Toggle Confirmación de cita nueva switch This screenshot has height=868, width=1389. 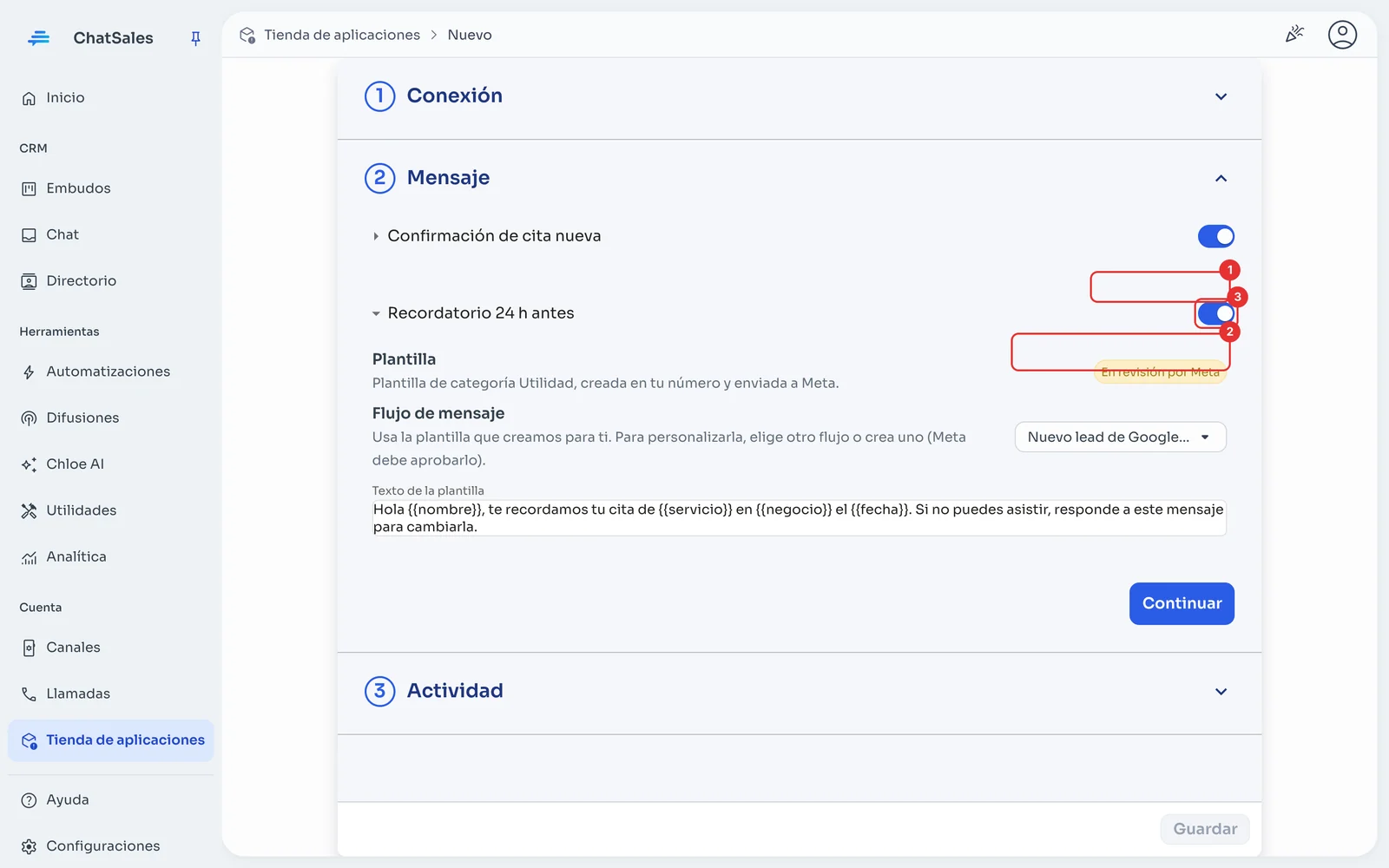pos(1215,236)
